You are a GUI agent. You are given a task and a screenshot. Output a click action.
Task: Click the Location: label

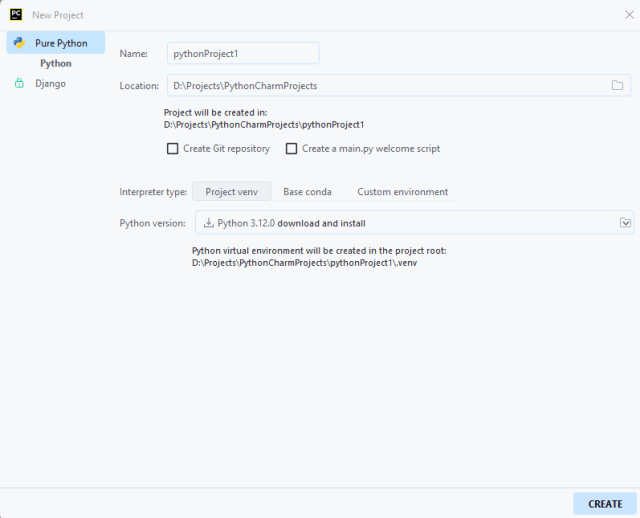[139, 86]
